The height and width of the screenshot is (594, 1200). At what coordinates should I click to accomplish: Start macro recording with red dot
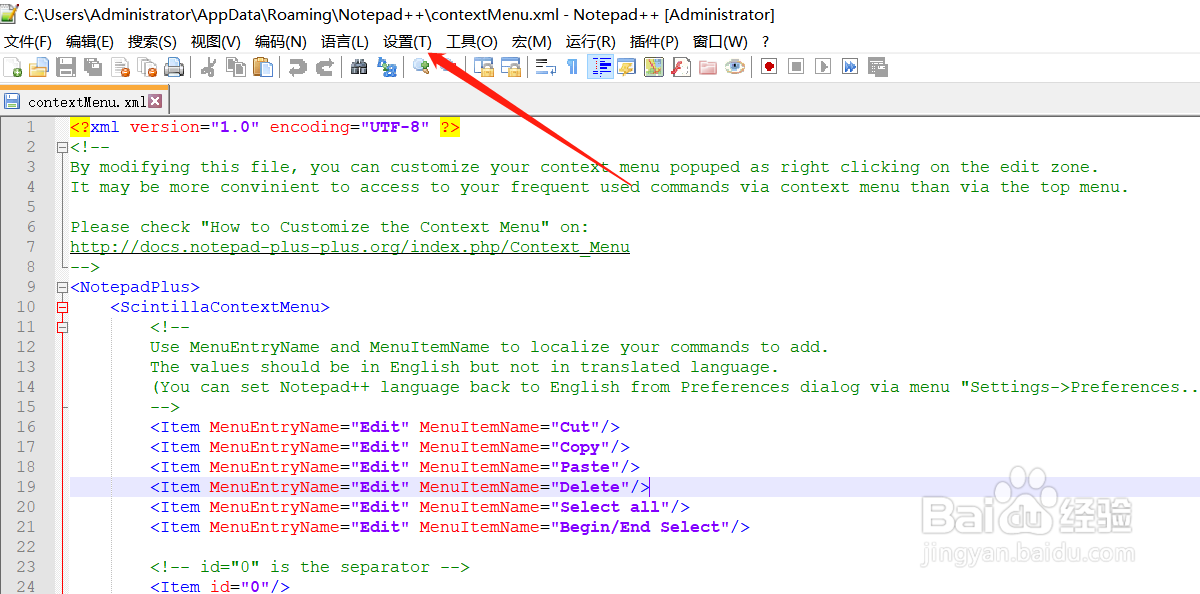pos(769,67)
